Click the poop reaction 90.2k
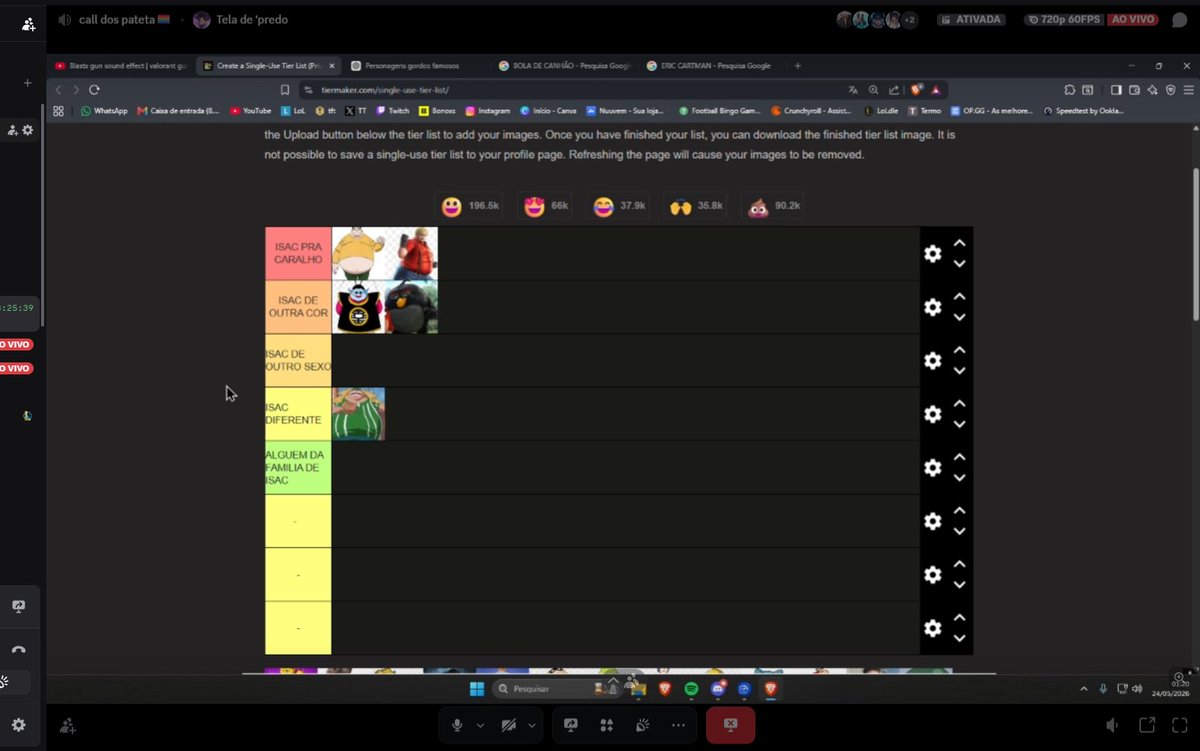1200x751 pixels. tap(773, 206)
